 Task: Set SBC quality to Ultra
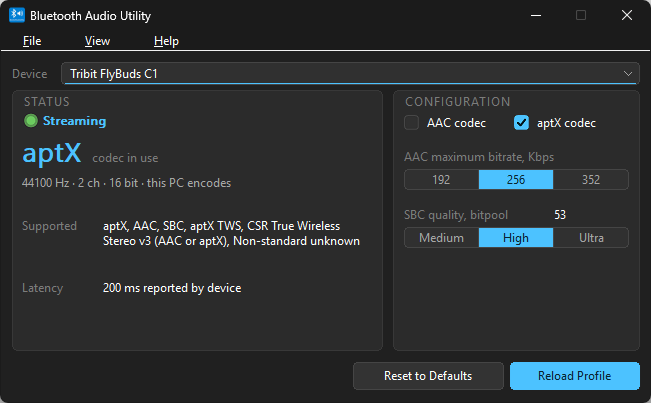pyautogui.click(x=591, y=238)
